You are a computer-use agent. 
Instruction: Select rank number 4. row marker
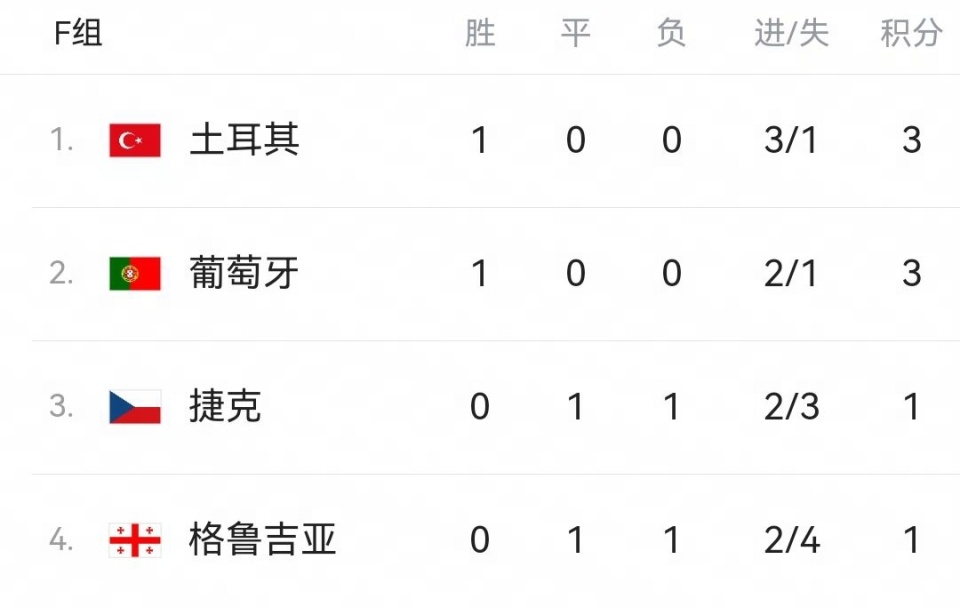[61, 540]
